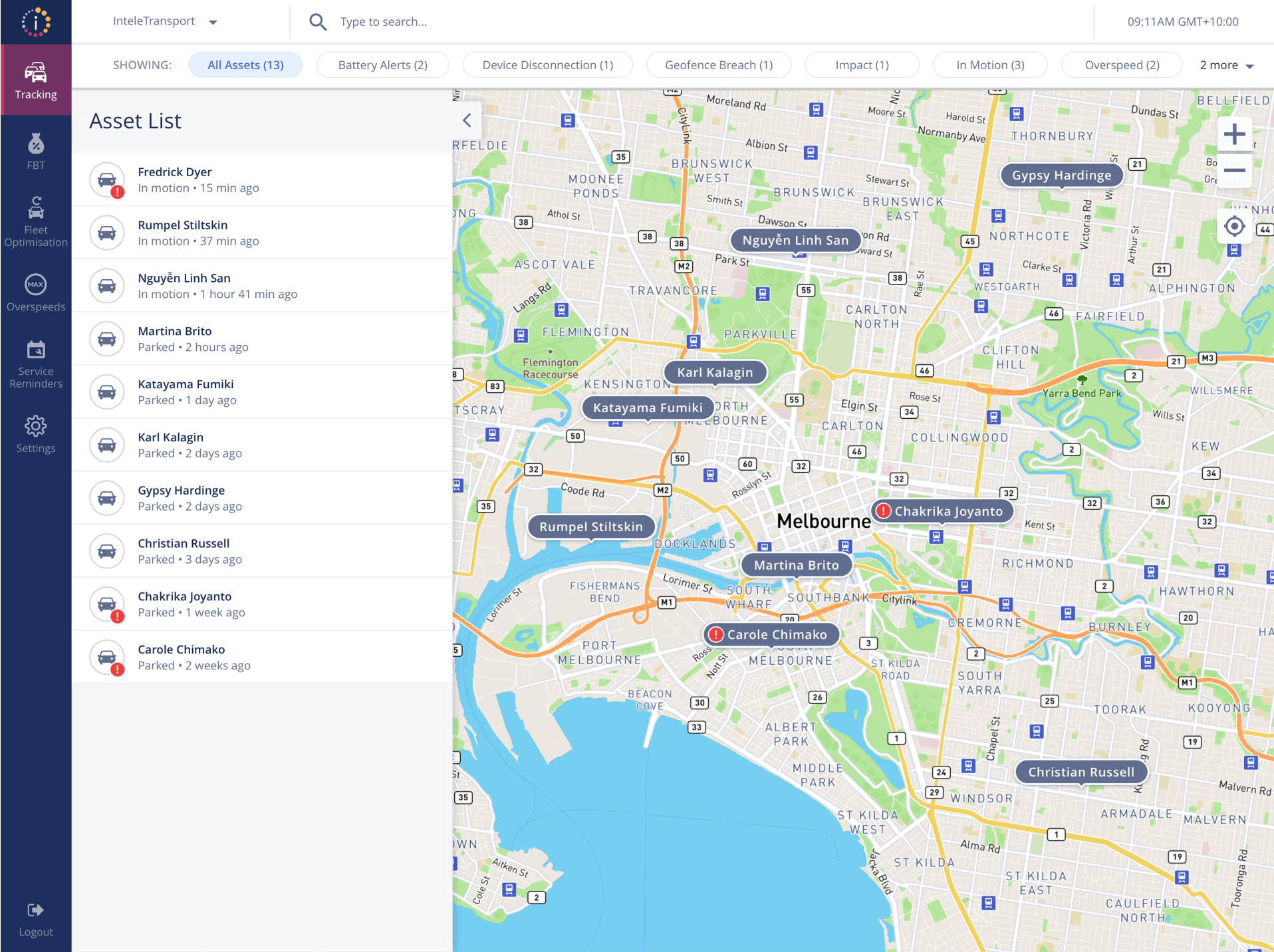The image size is (1274, 952).
Task: Toggle the Geofence Breach filter
Action: point(718,65)
